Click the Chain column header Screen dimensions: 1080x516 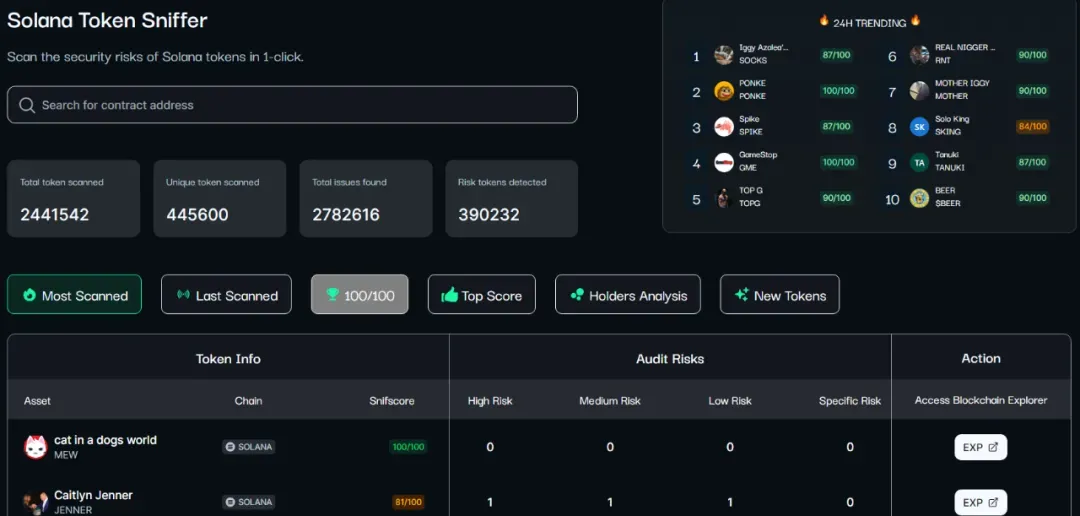tap(249, 401)
